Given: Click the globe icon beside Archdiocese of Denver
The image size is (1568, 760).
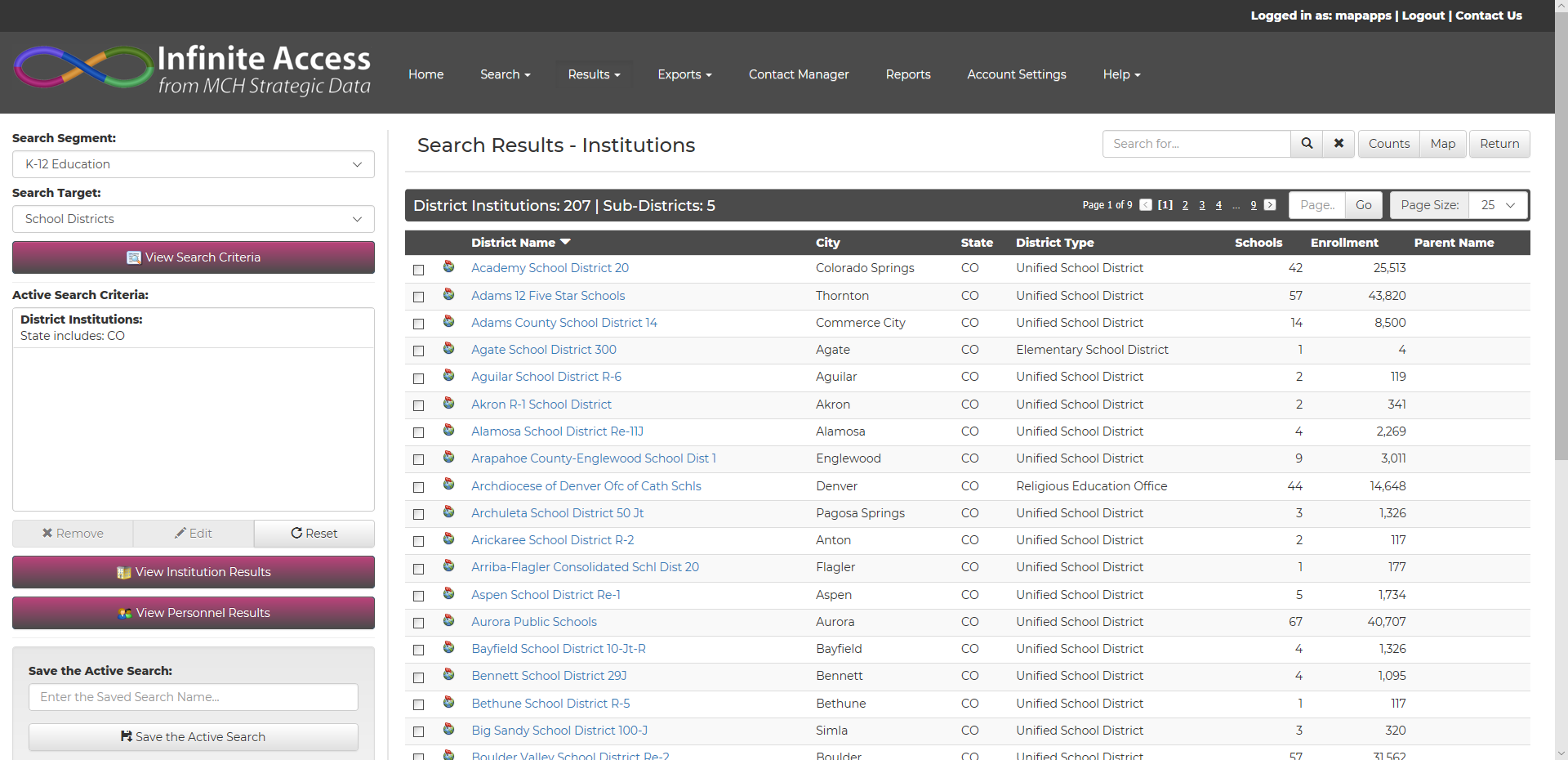Looking at the screenshot, I should [449, 485].
